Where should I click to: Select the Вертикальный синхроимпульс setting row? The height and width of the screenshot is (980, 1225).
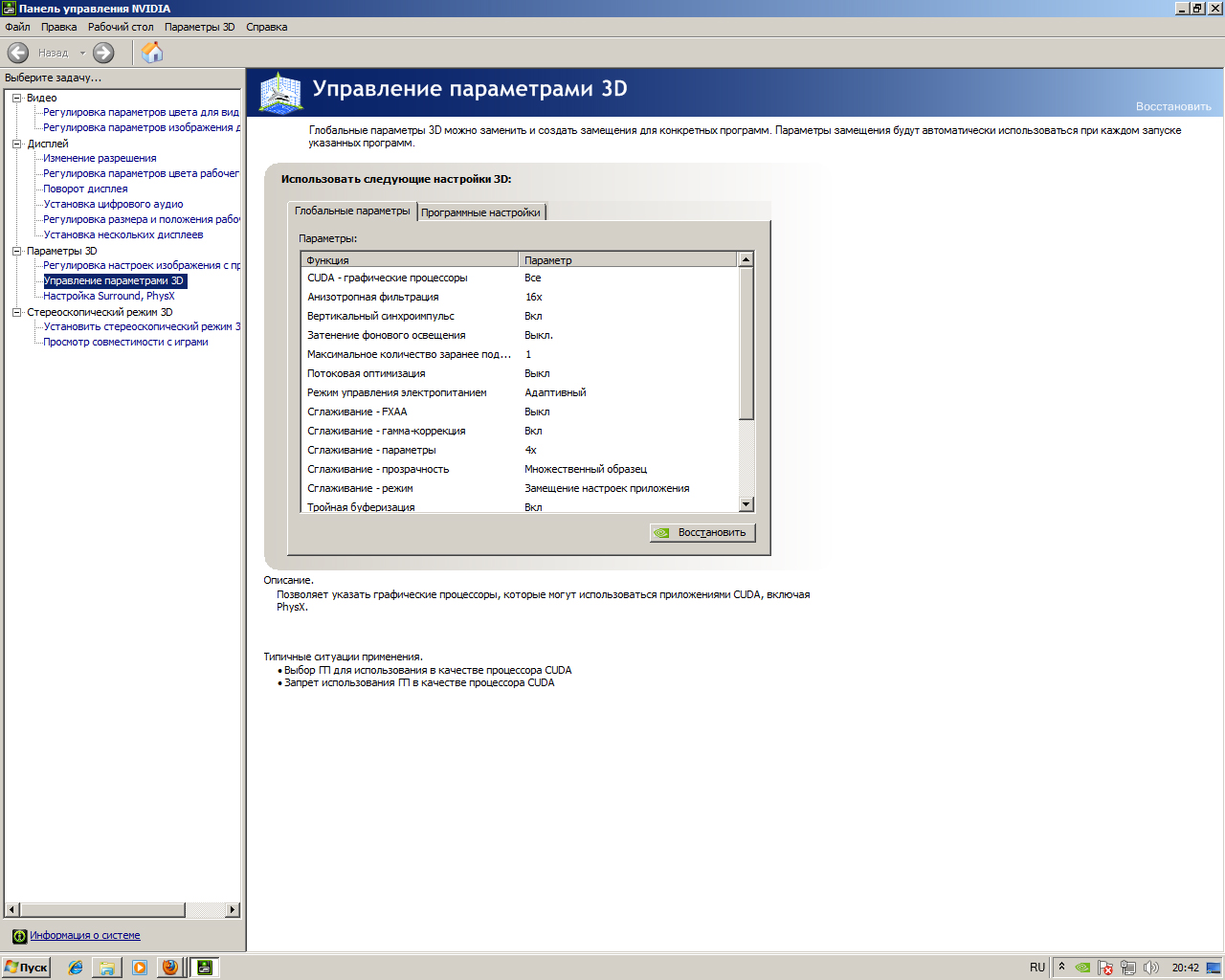[x=520, y=316]
